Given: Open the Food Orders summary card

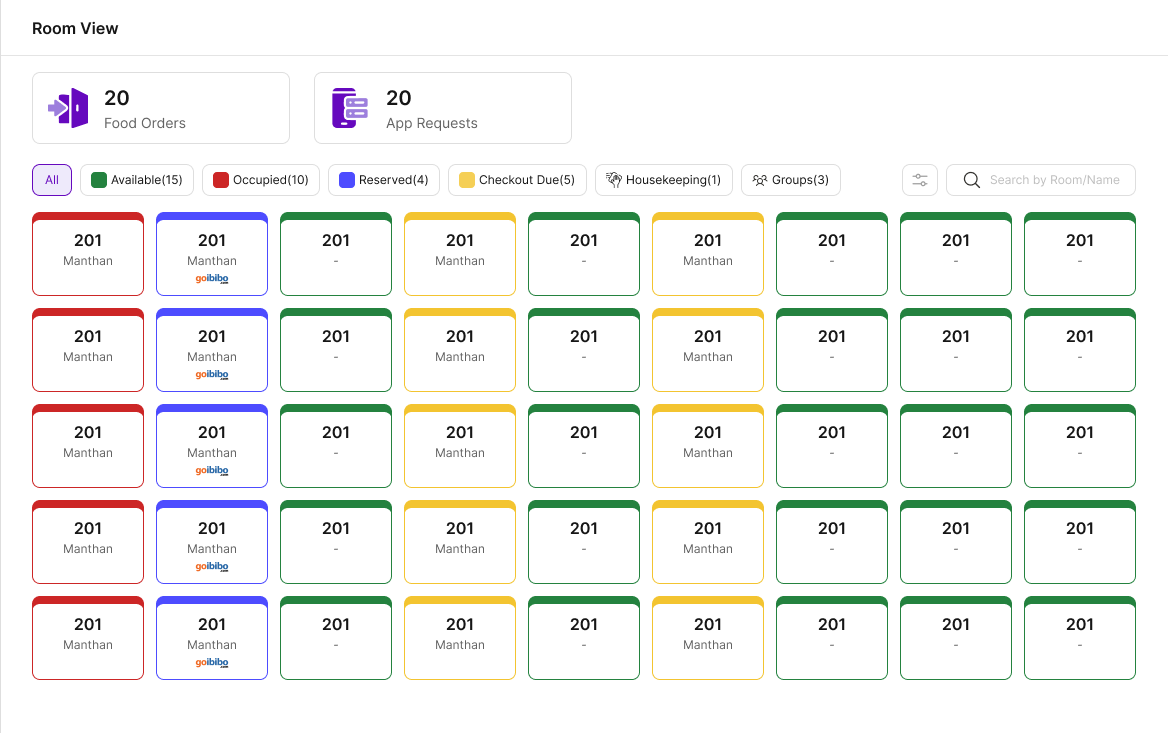Looking at the screenshot, I should (160, 107).
